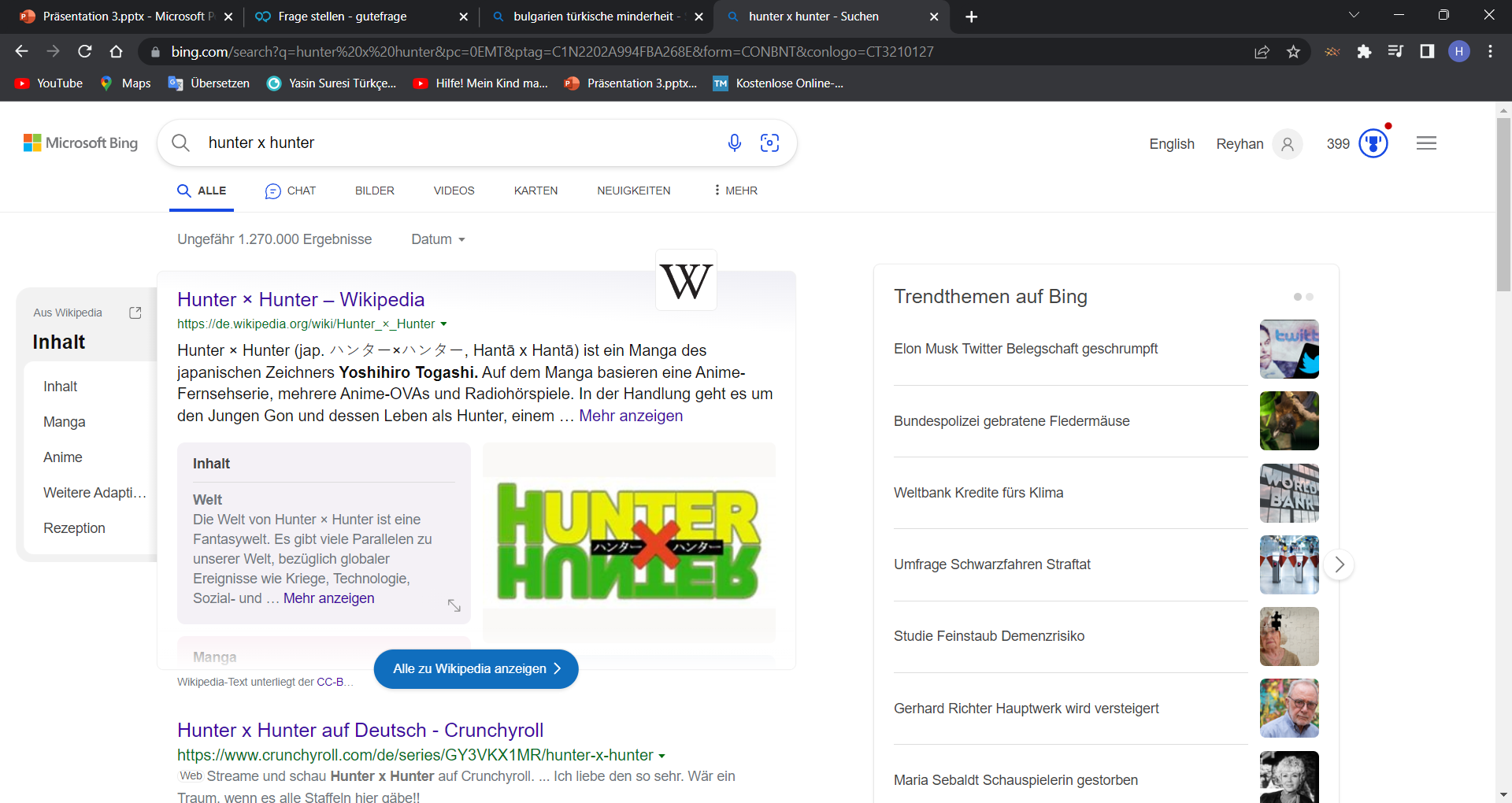Click the Reyhan account avatar icon

(x=1288, y=144)
